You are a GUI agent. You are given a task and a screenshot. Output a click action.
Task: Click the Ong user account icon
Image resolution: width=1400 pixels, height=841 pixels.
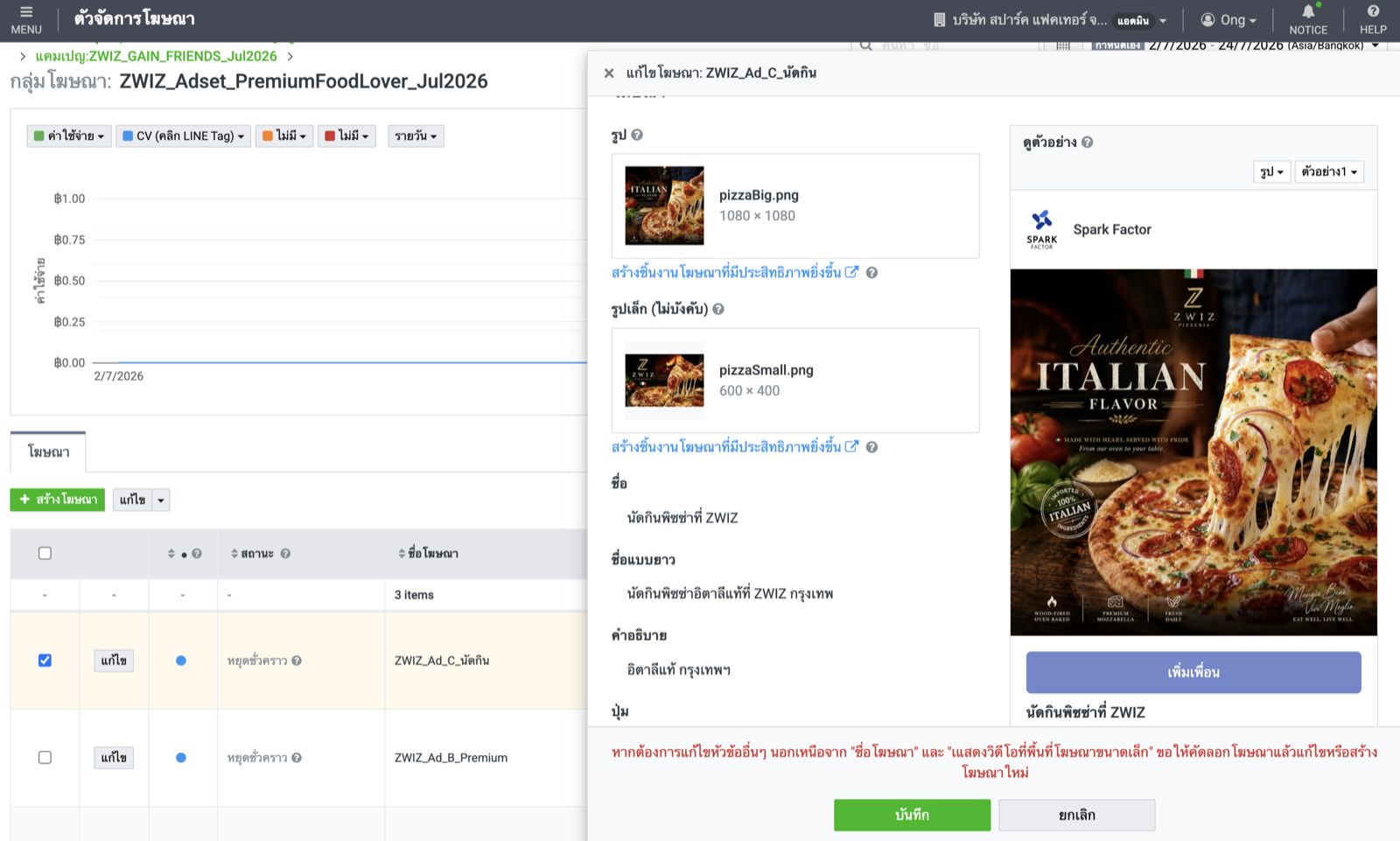point(1207,19)
